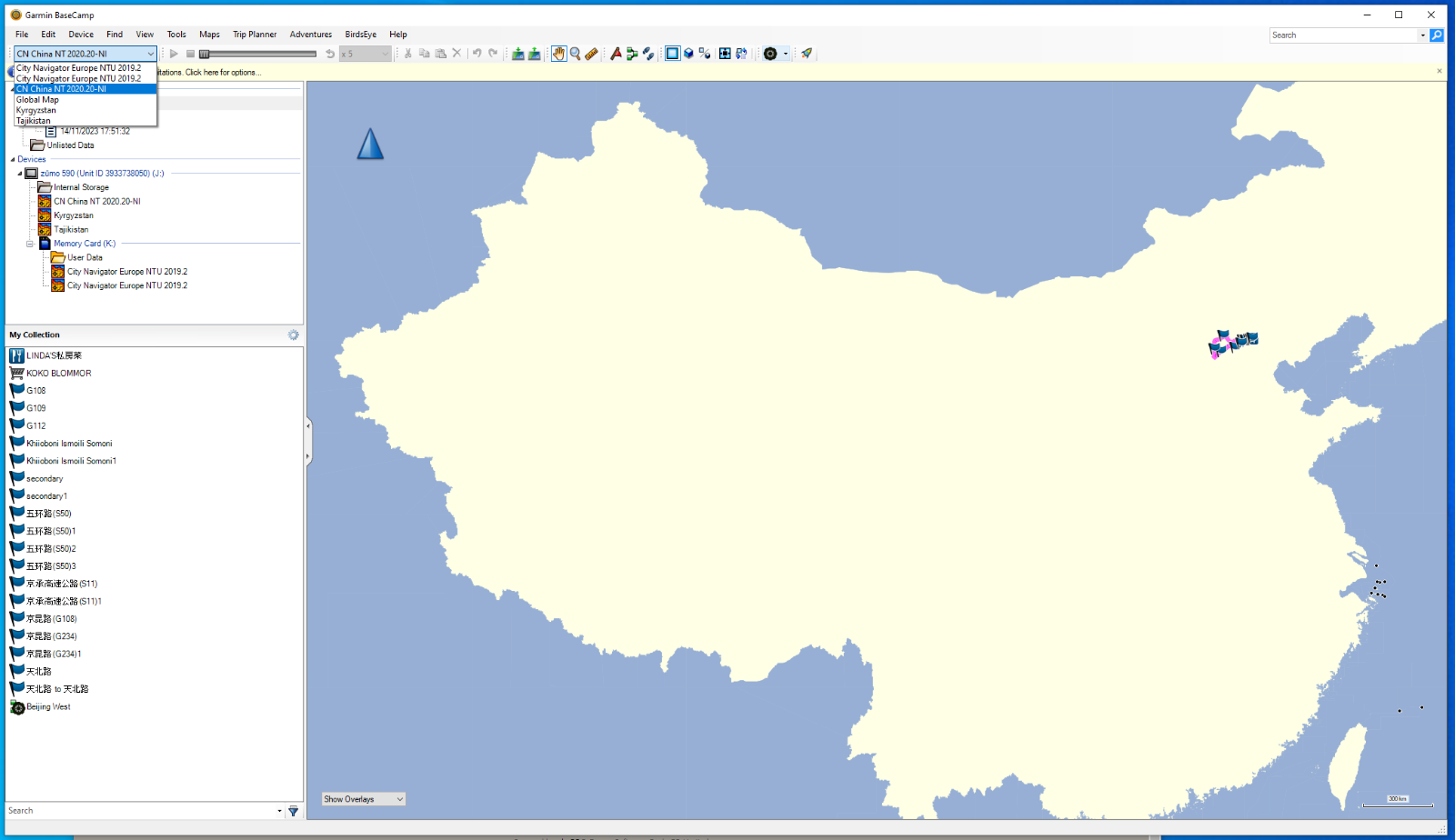Click the Cut scissors icon

(408, 54)
